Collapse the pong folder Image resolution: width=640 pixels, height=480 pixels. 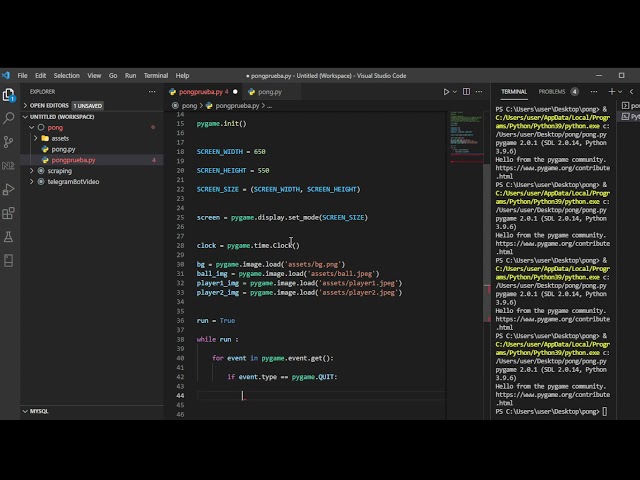click(31, 127)
